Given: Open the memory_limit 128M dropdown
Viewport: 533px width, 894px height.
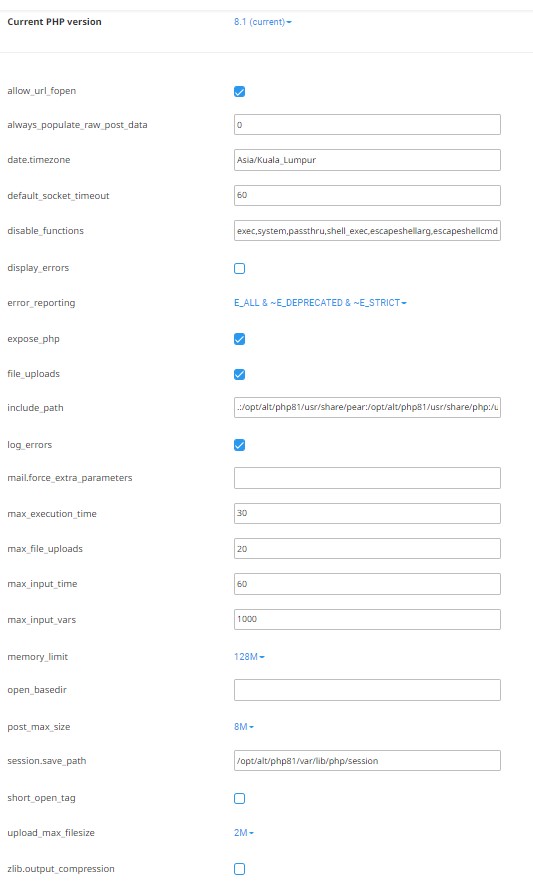Looking at the screenshot, I should pos(249,657).
